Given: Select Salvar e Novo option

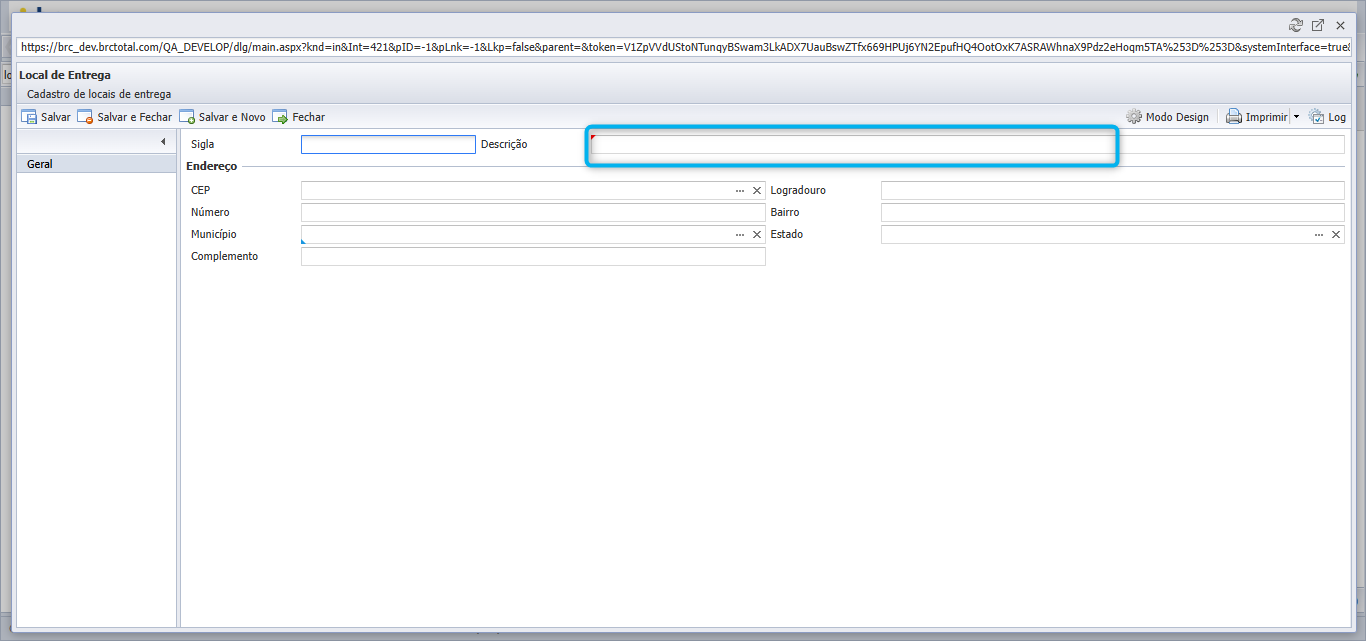Looking at the screenshot, I should 222,117.
